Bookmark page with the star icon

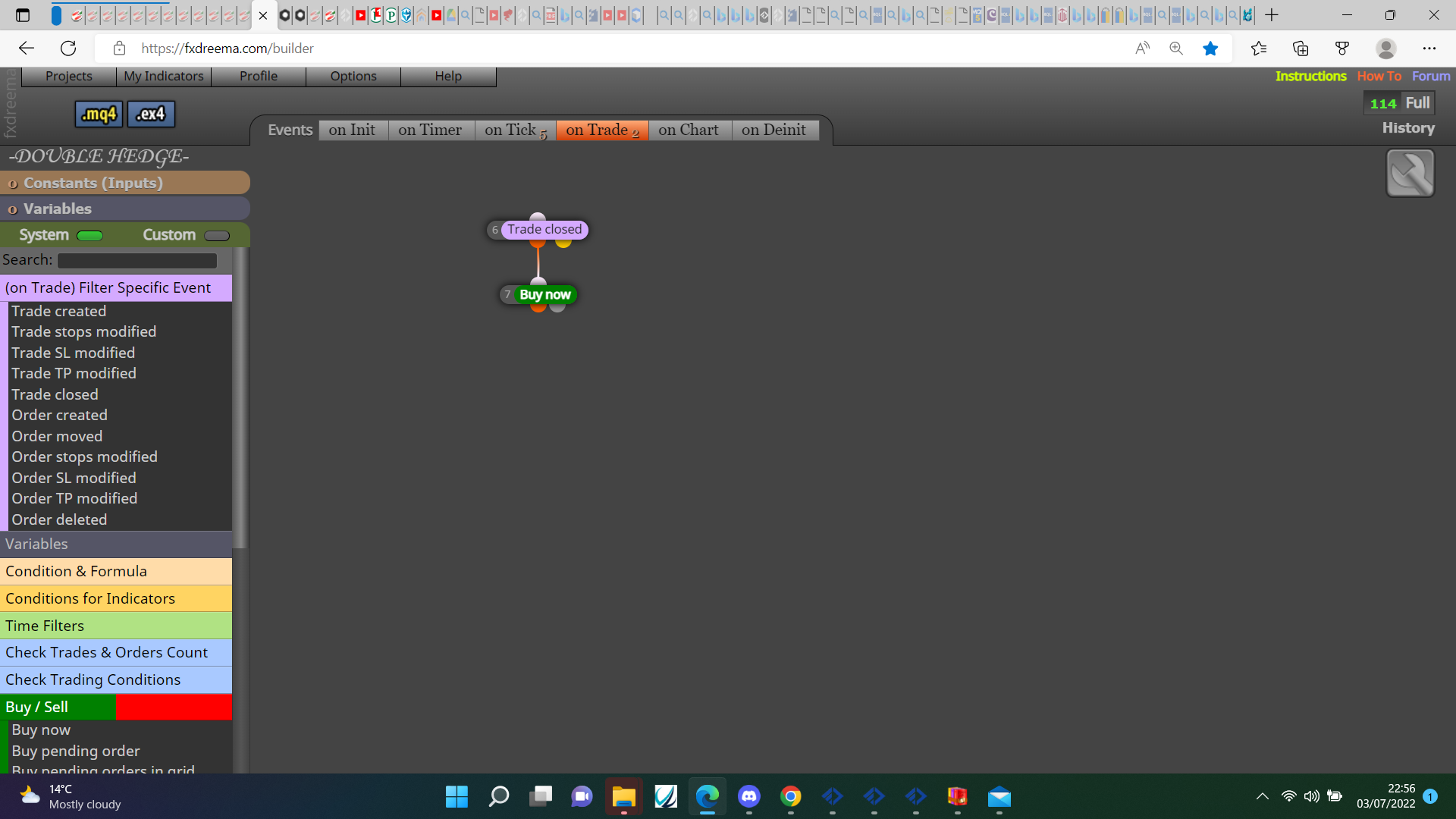pos(1210,49)
